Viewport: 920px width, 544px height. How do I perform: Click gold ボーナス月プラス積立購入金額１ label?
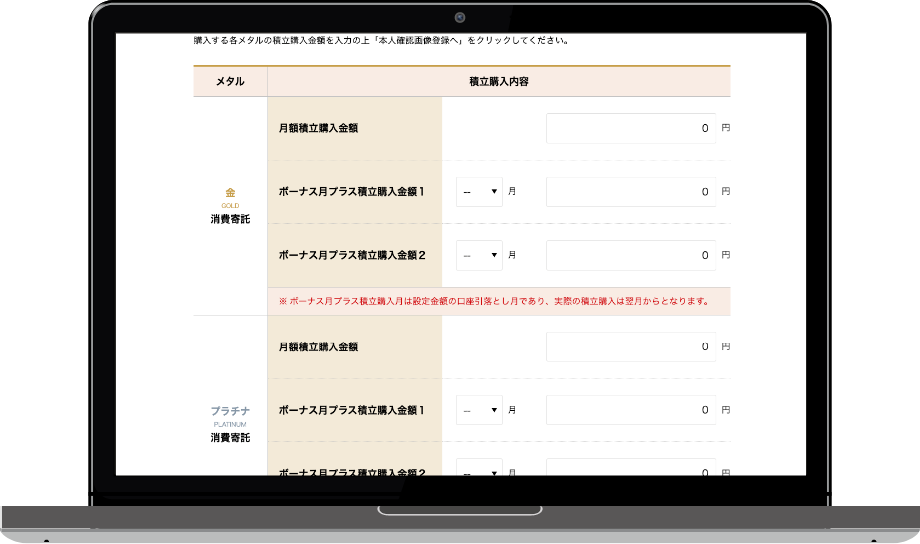coord(352,191)
